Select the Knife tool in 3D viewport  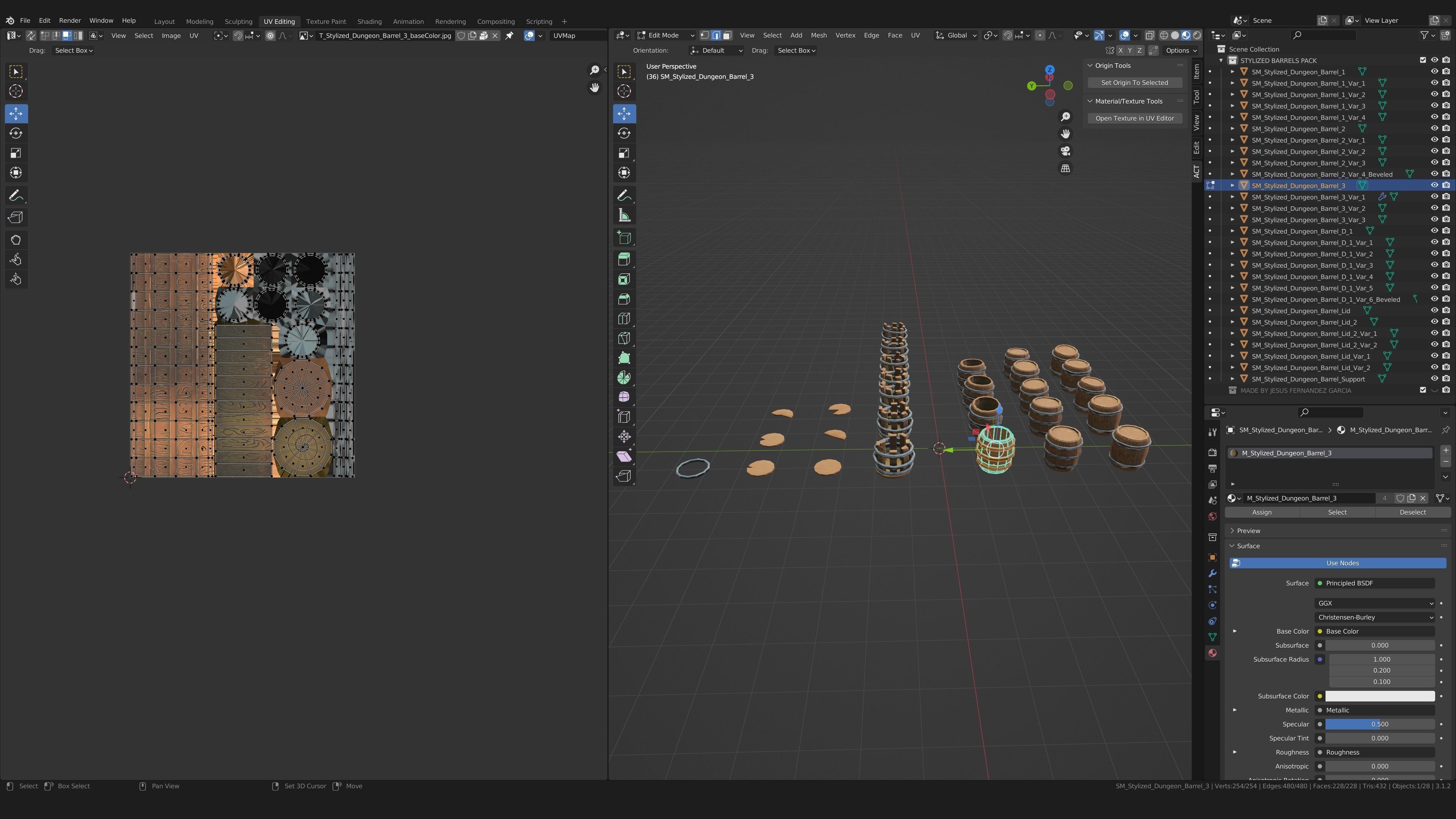[624, 339]
